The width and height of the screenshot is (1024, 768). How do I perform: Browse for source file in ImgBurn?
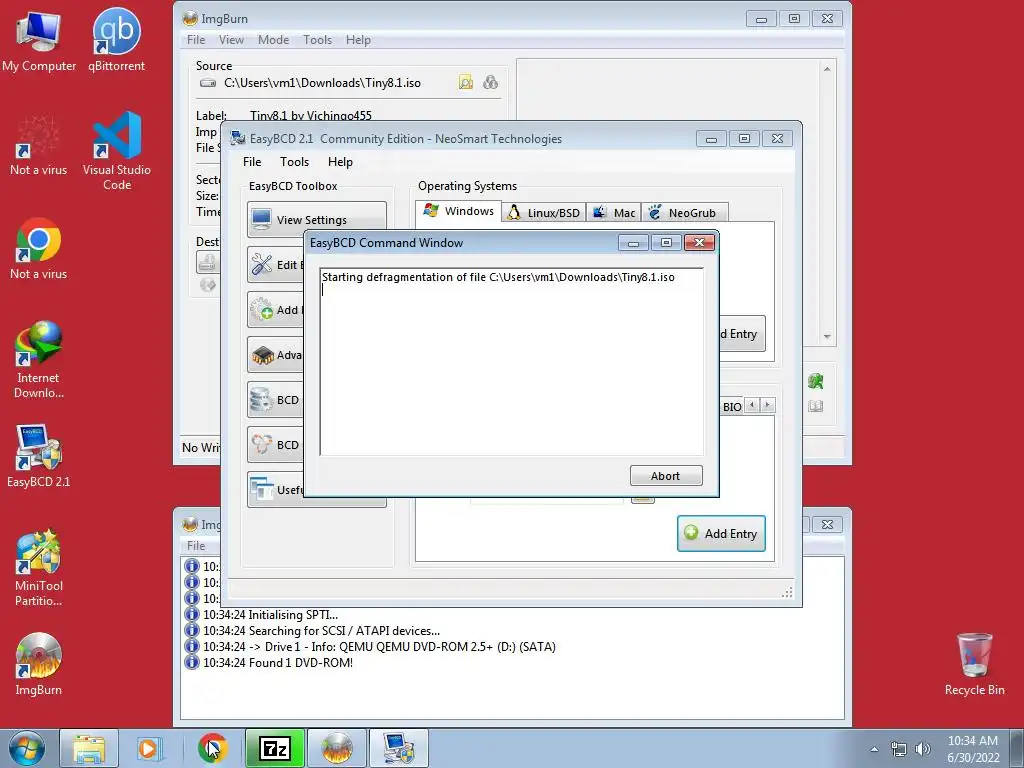click(x=466, y=82)
